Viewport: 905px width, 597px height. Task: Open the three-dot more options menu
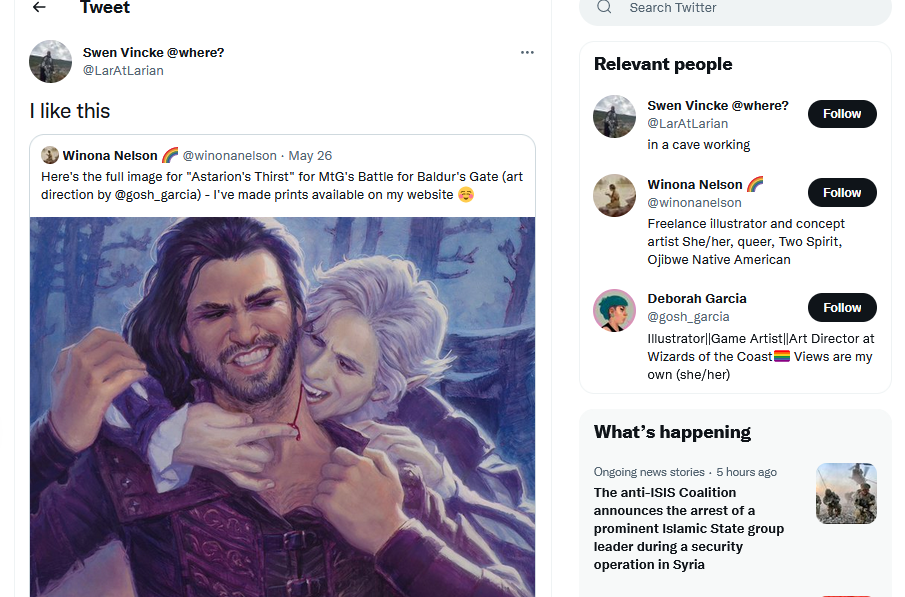point(527,53)
